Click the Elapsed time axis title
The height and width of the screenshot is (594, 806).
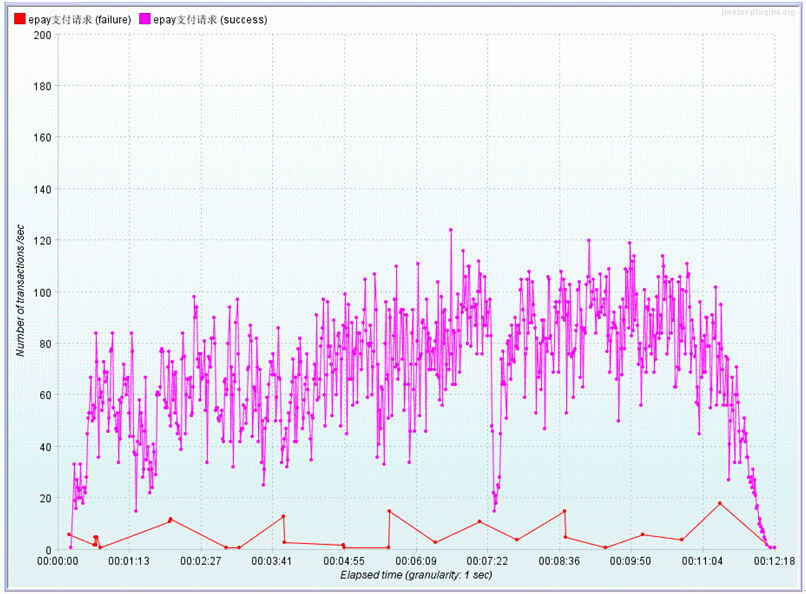coord(416,575)
